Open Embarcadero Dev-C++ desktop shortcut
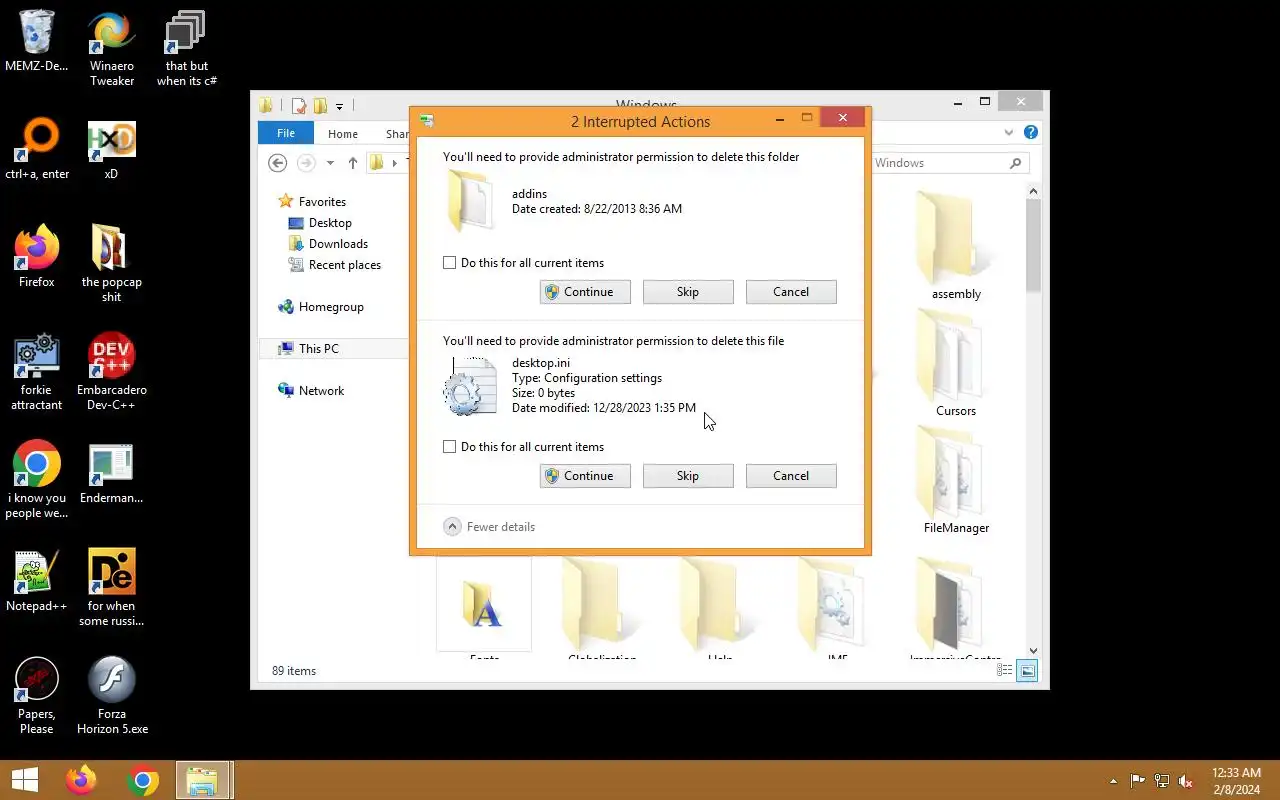The height and width of the screenshot is (800, 1280). point(111,371)
